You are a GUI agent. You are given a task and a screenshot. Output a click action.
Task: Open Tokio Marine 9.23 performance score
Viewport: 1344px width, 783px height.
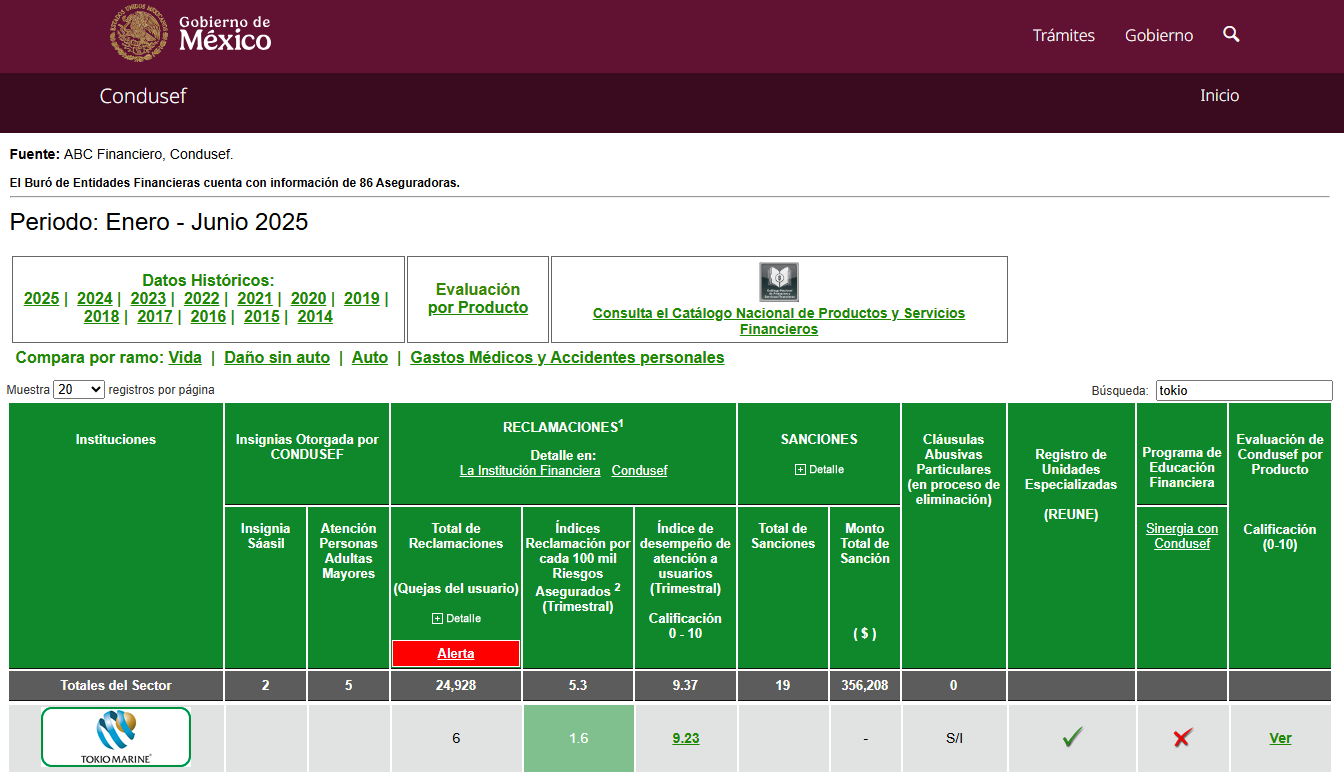click(x=685, y=739)
